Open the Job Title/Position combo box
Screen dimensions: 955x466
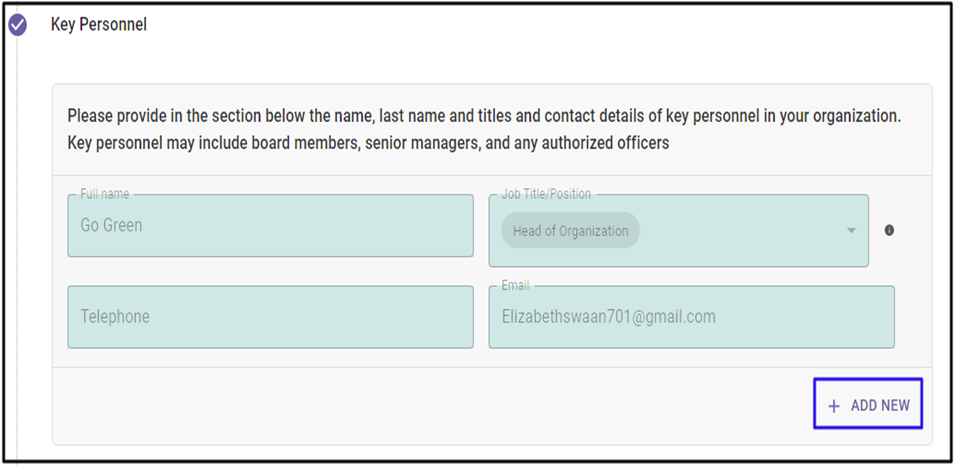click(x=678, y=230)
